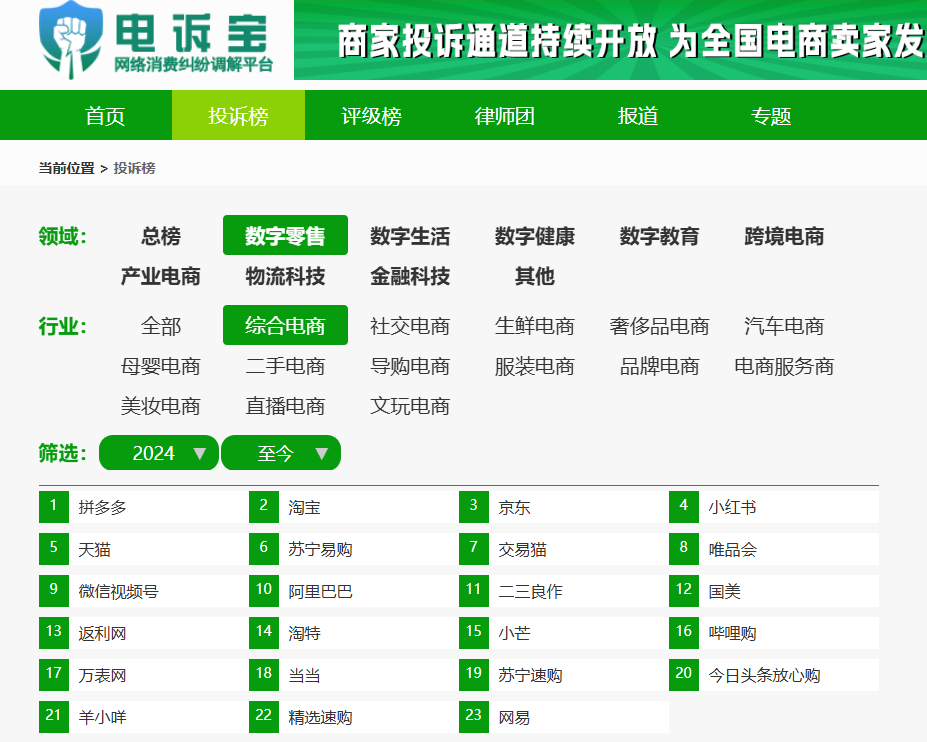Choose 导购电商 industry filter
The image size is (927, 742).
410,366
